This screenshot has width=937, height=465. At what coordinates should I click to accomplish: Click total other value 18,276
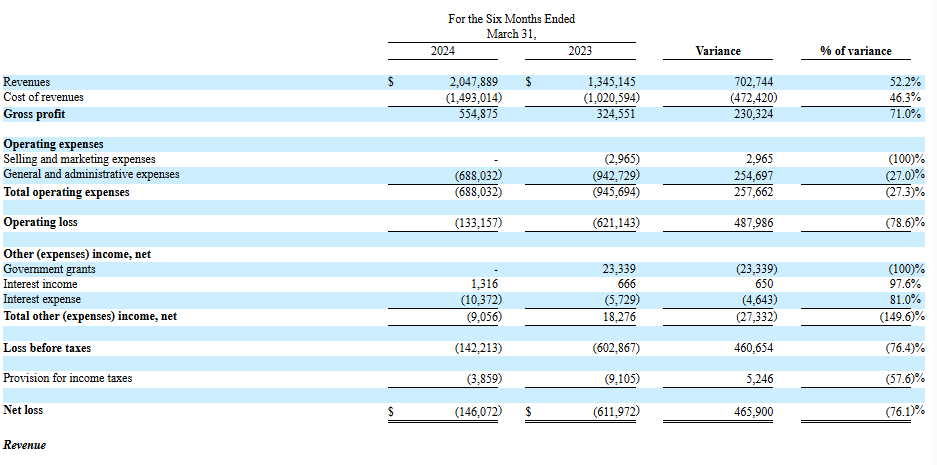[619, 316]
